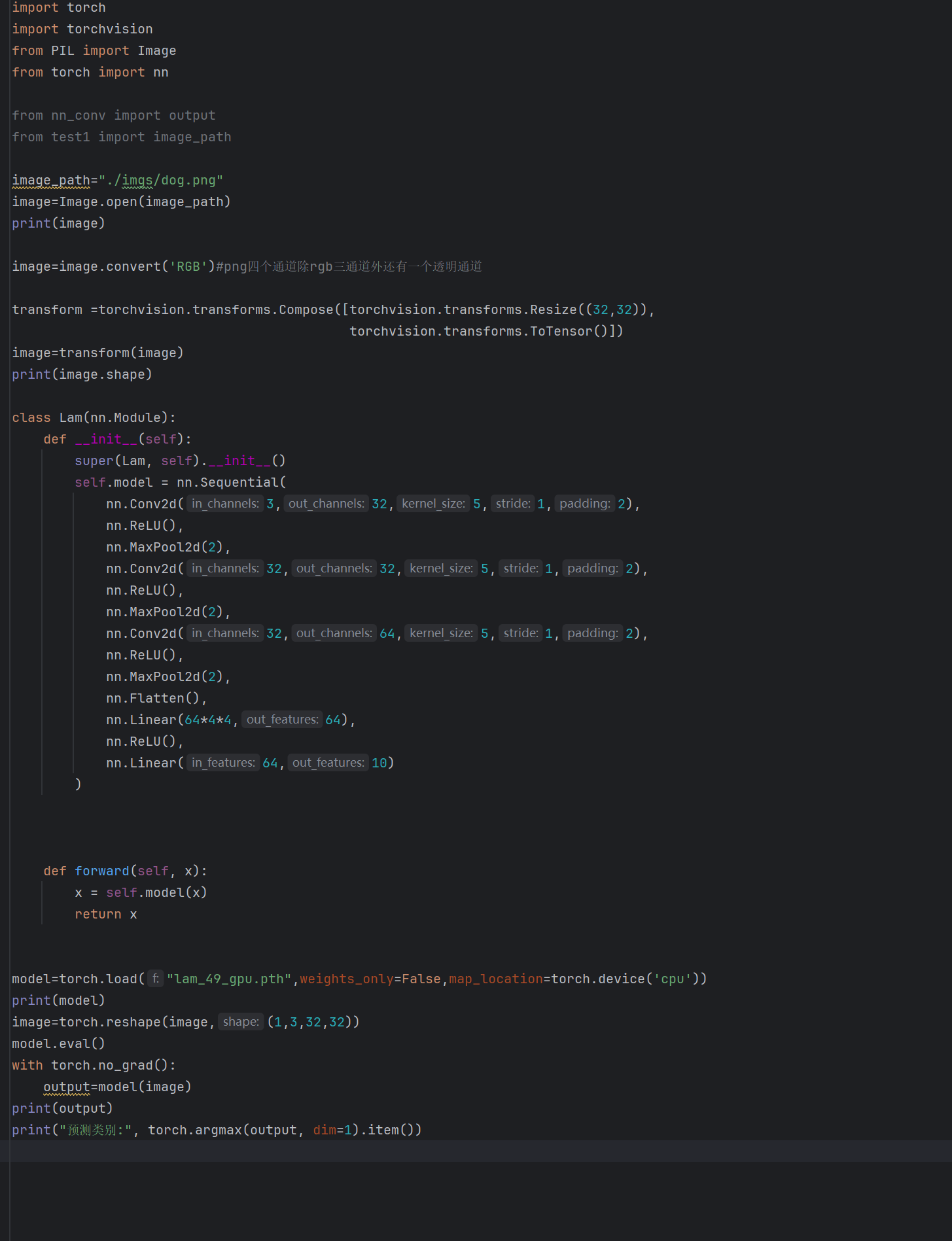952x1241 pixels.
Task: Place cursor on nn.Flatten() call
Action: (x=156, y=698)
